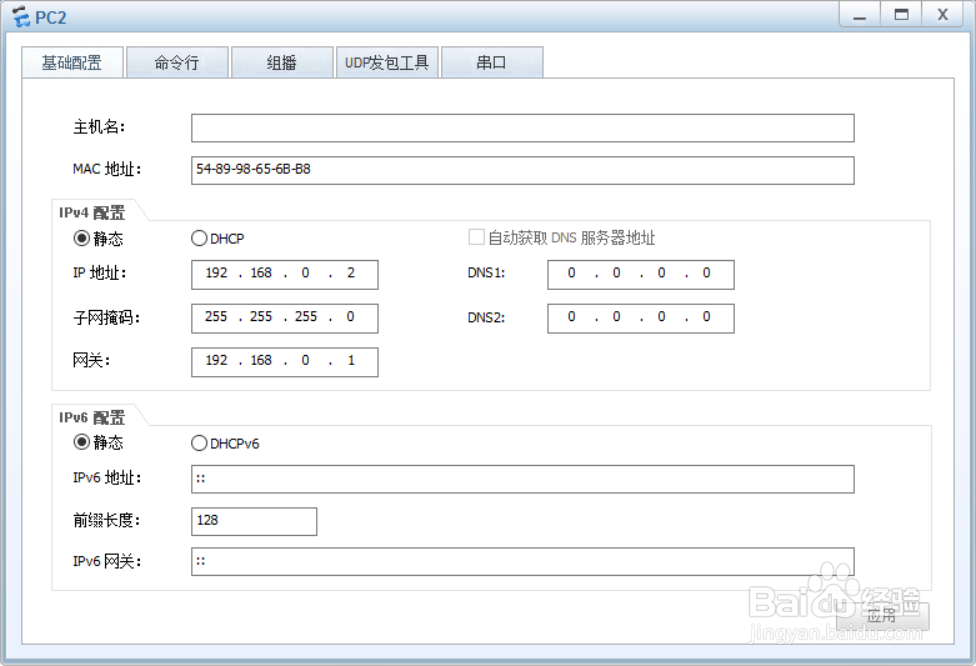Click the 子网掩码 field 255.255.255.0
Viewport: 976px width, 666px height.
284,318
